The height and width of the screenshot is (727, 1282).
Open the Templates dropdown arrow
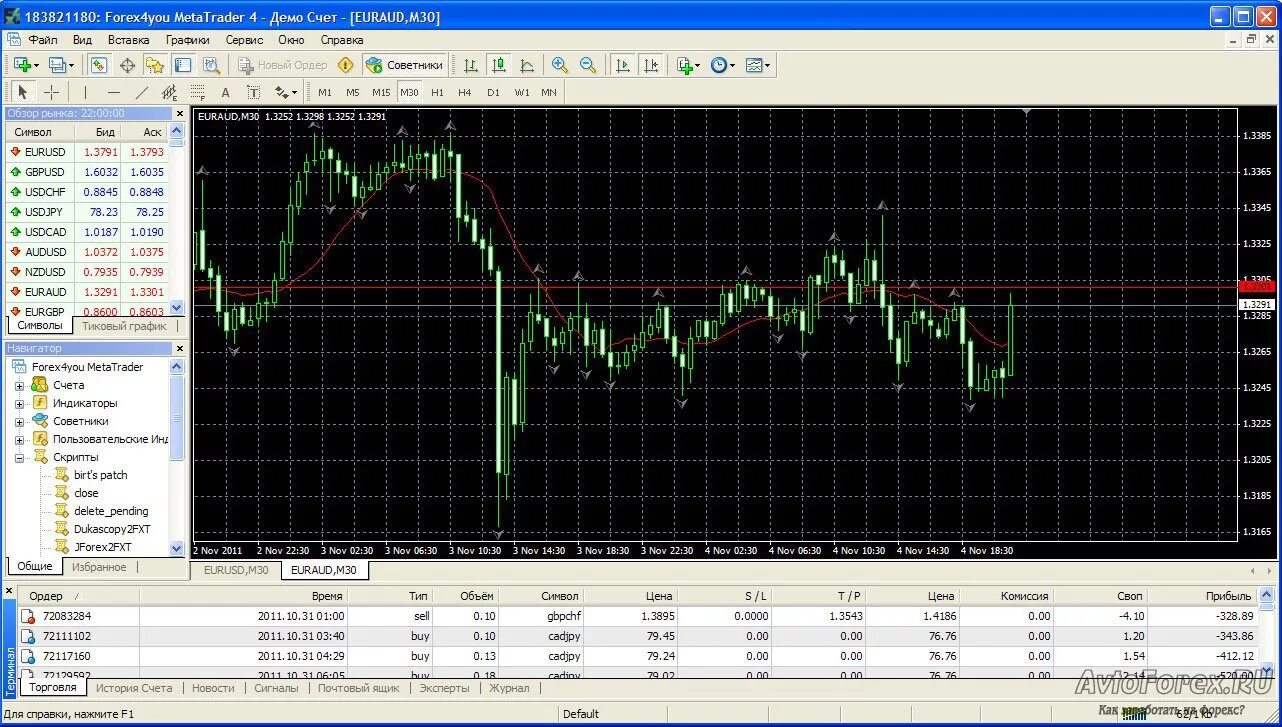pyautogui.click(x=768, y=65)
